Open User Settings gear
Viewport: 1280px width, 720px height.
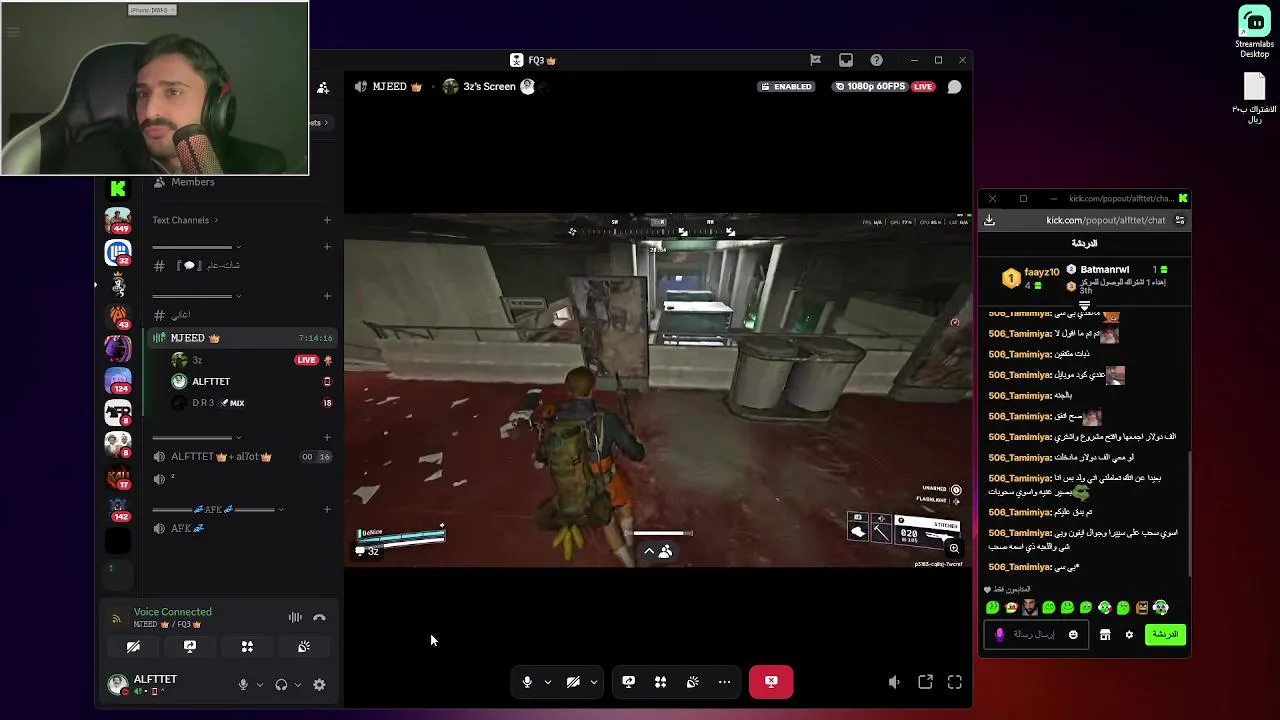point(319,685)
